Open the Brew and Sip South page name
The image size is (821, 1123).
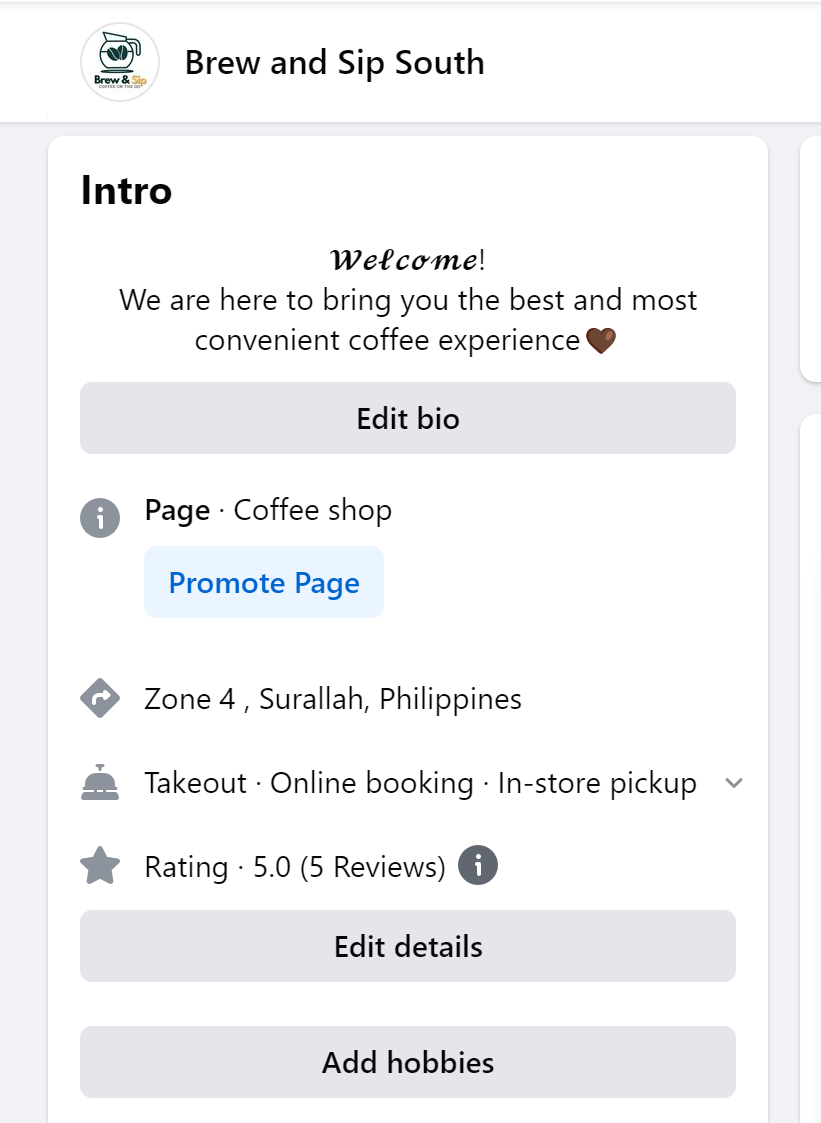click(334, 63)
